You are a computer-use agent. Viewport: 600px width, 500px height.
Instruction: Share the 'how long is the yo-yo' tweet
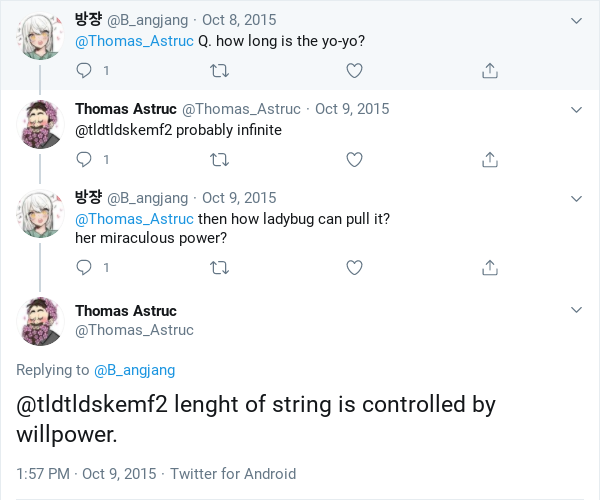[490, 71]
